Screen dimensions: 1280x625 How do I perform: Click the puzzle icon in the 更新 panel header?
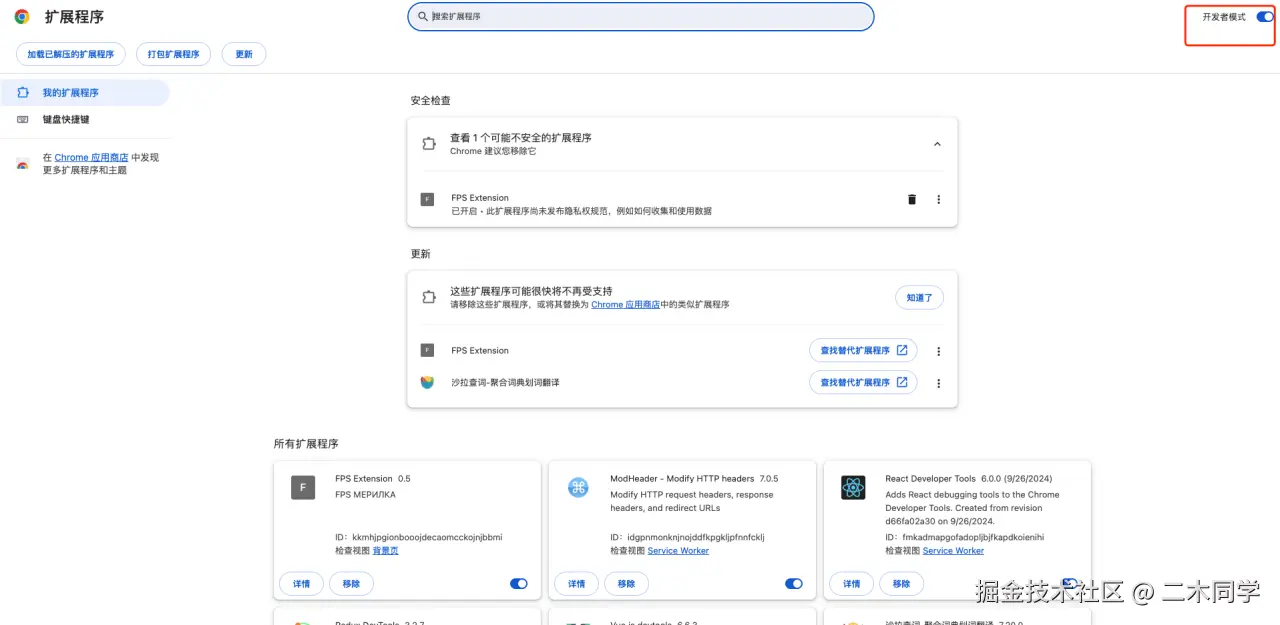pos(428,297)
